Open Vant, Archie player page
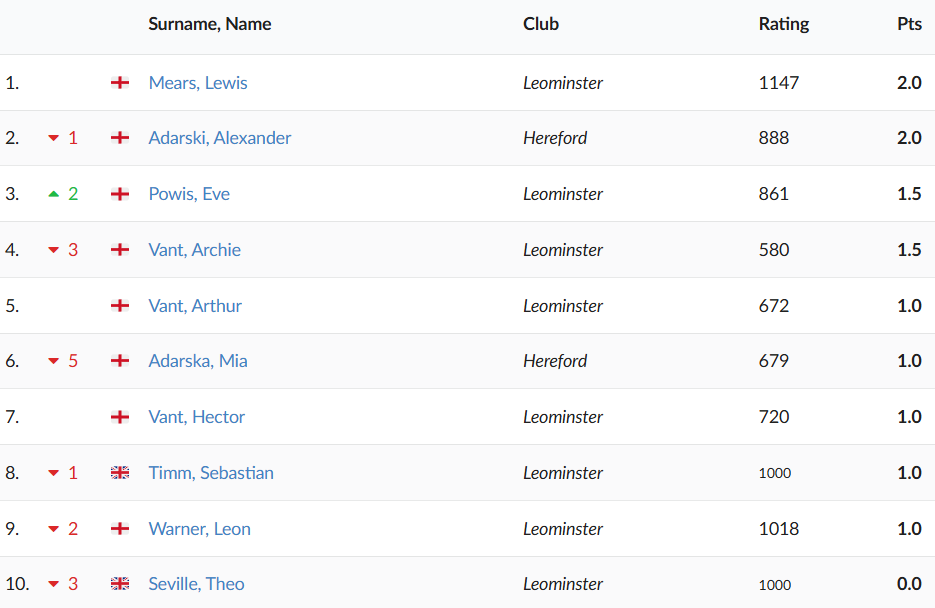Viewport: 935px width, 608px height. coord(195,250)
